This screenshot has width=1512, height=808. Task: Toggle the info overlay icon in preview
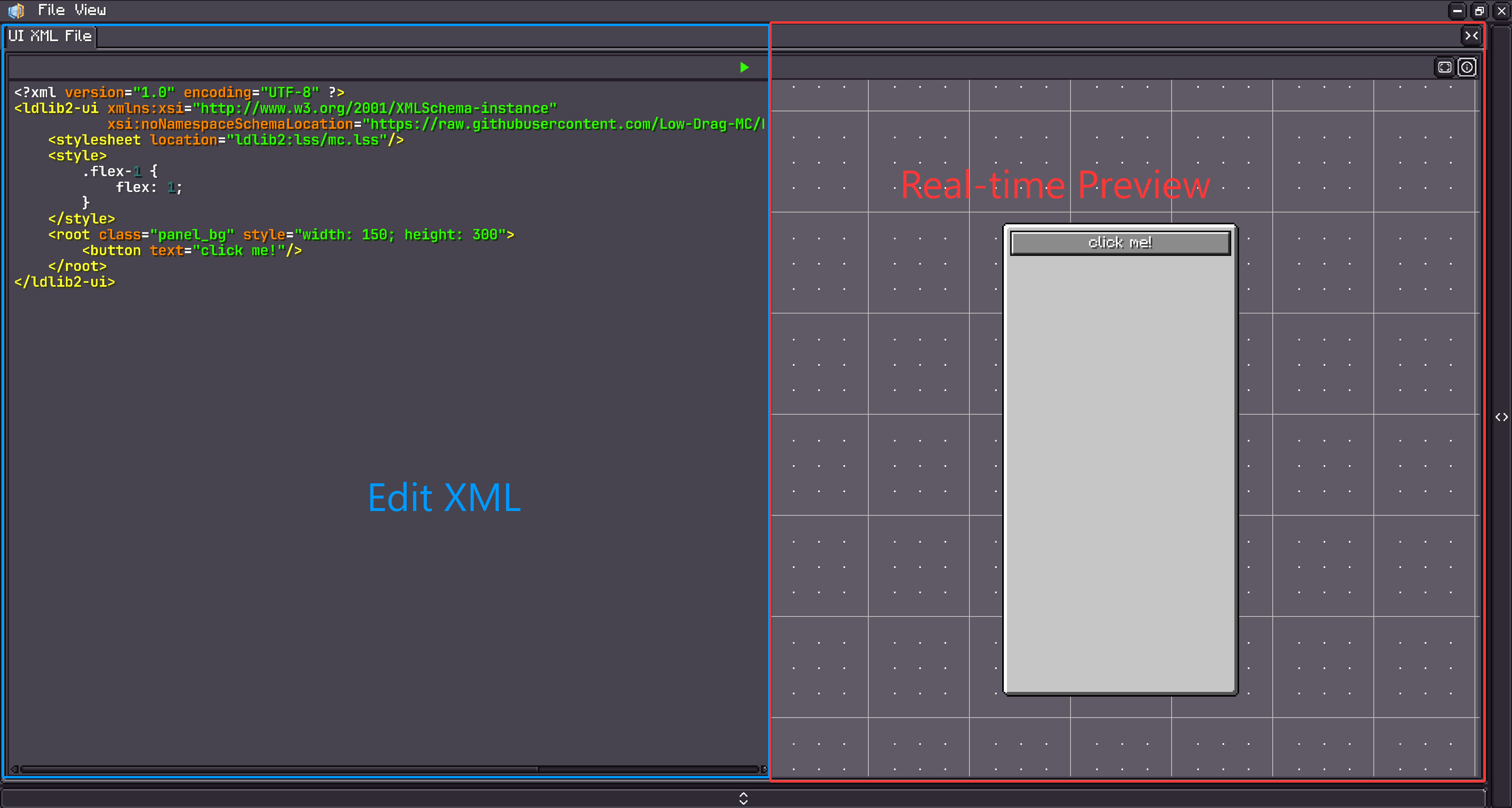point(1467,68)
